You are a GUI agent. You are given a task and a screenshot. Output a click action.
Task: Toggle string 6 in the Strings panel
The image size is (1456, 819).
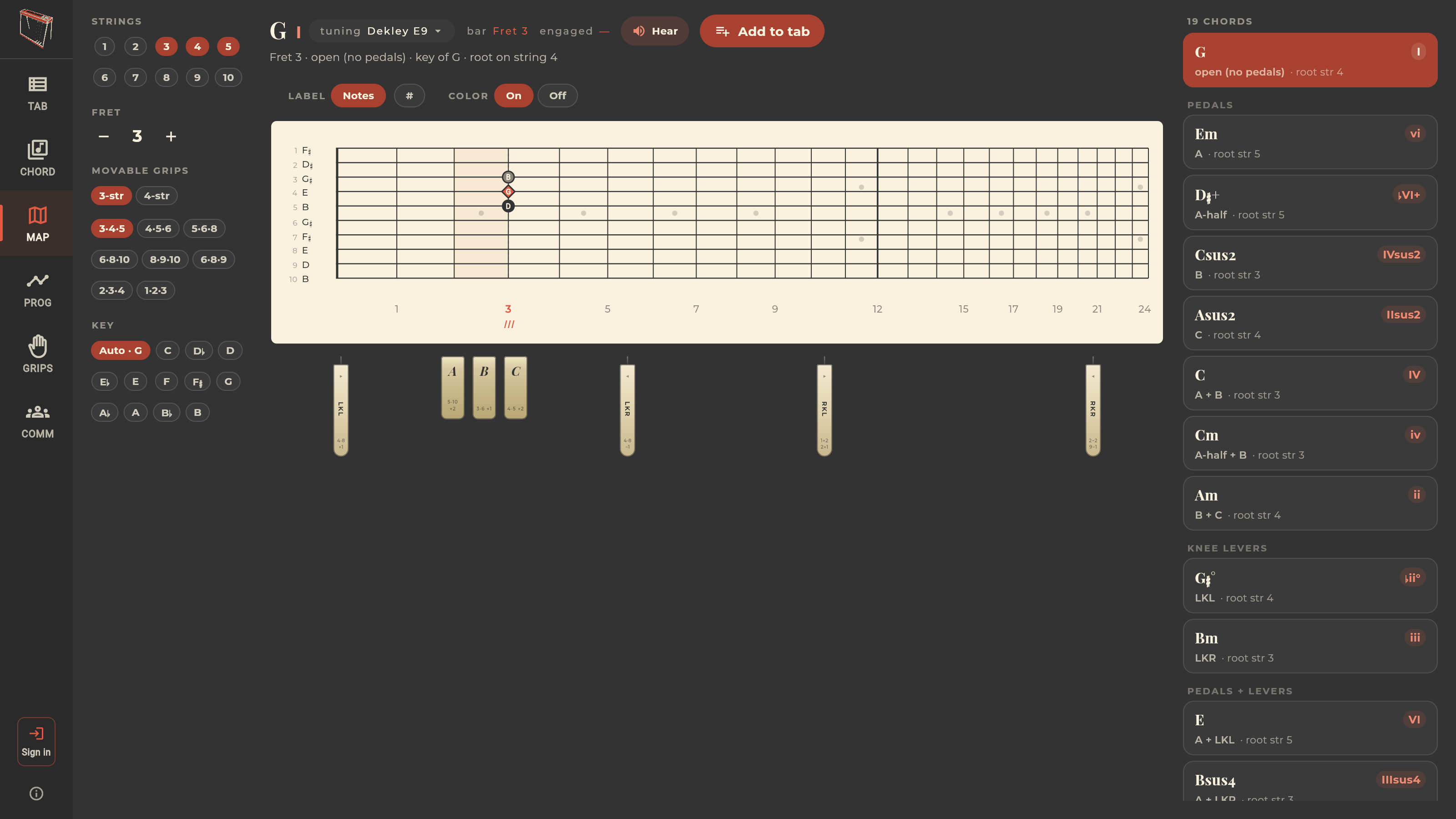point(105,77)
